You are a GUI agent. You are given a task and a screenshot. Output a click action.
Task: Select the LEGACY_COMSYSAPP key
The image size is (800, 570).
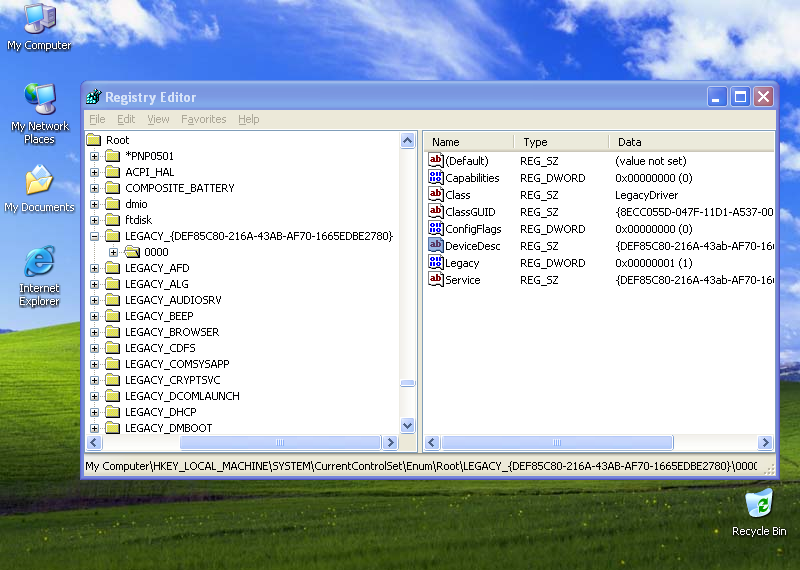[177, 364]
